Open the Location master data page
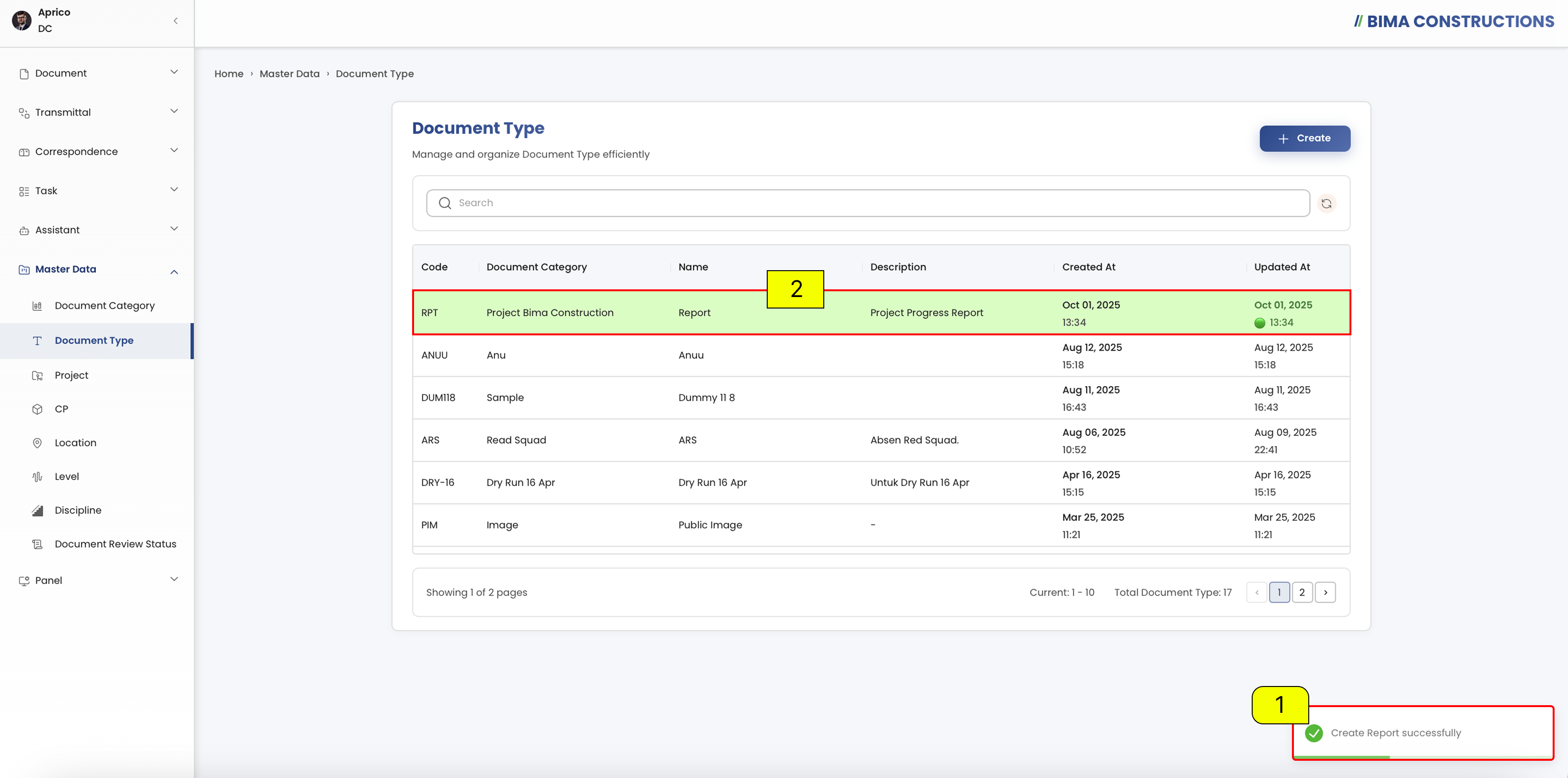This screenshot has height=778, width=1568. coord(76,443)
